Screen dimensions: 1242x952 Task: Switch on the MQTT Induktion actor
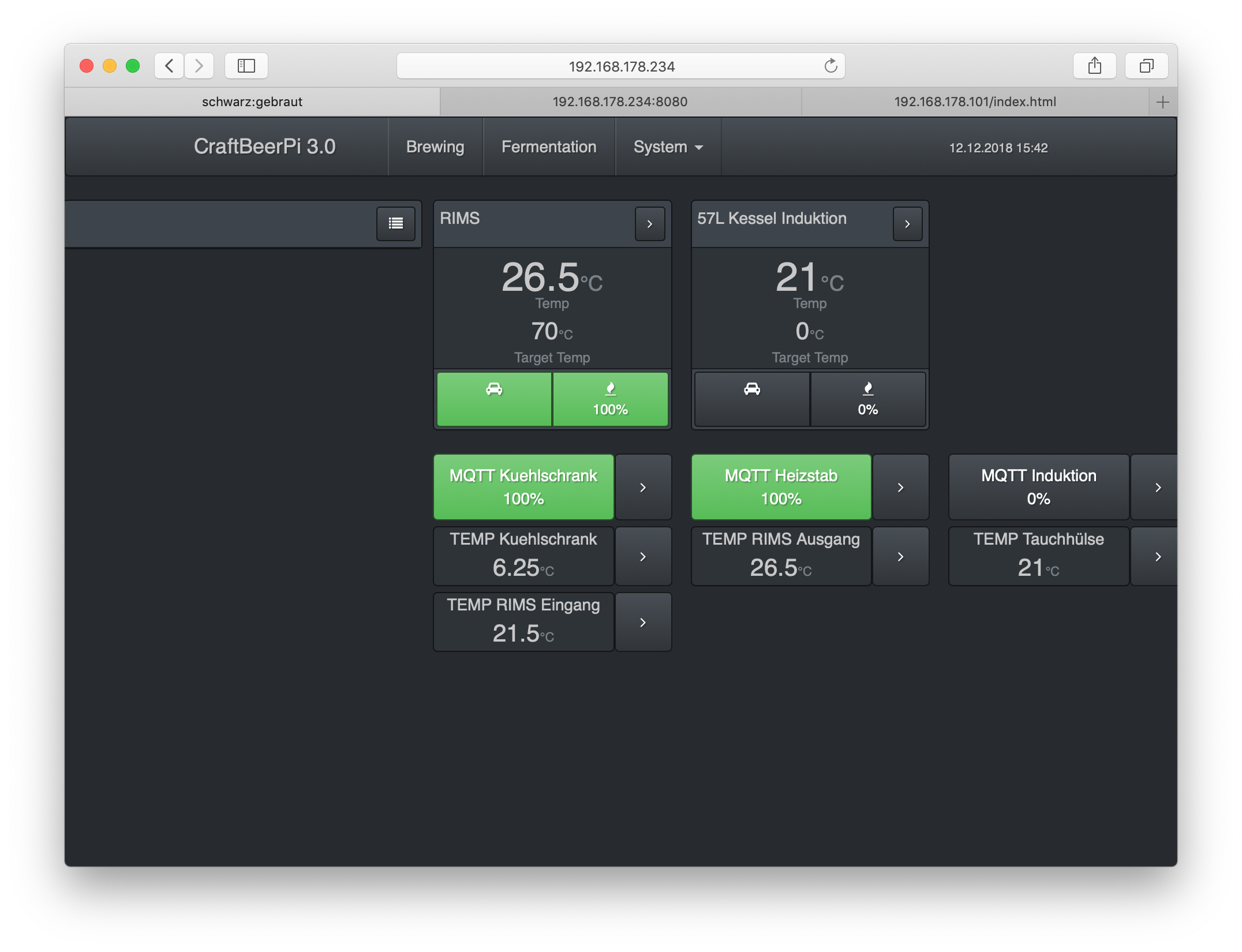1038,487
